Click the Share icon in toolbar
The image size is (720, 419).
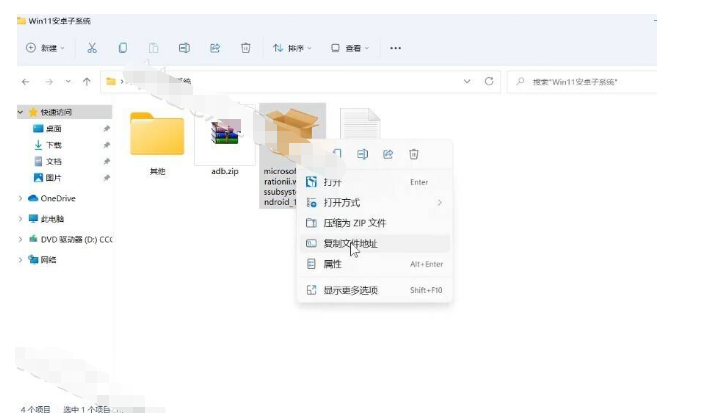(215, 48)
